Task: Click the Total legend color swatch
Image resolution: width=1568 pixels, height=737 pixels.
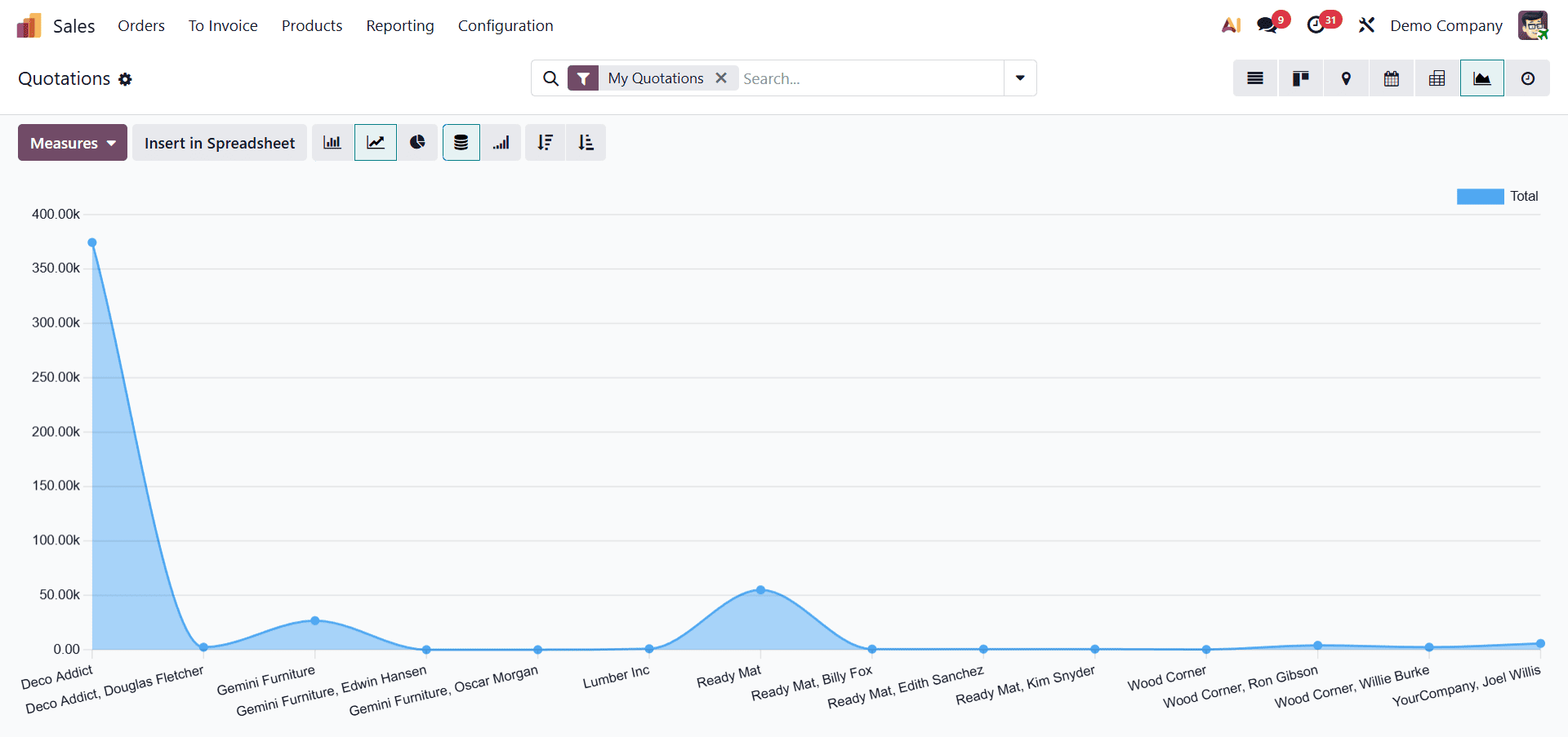Action: pos(1480,196)
